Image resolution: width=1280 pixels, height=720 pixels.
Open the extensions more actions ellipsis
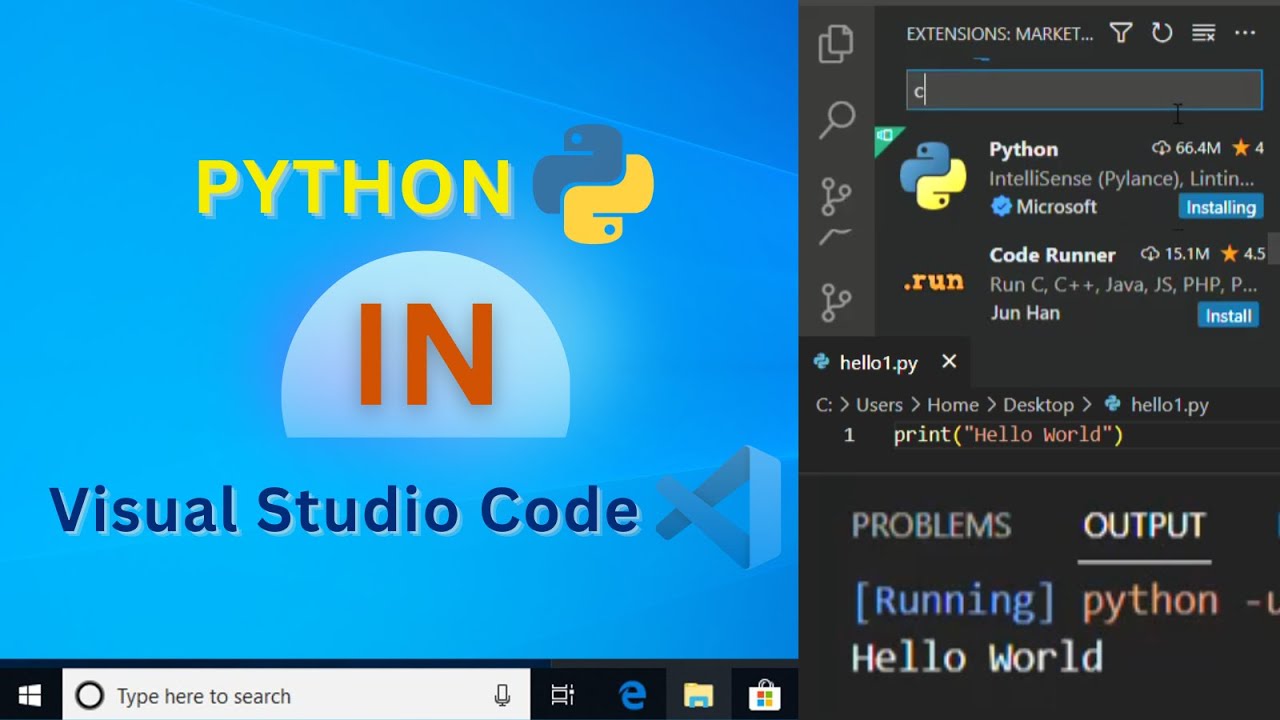(x=1245, y=34)
